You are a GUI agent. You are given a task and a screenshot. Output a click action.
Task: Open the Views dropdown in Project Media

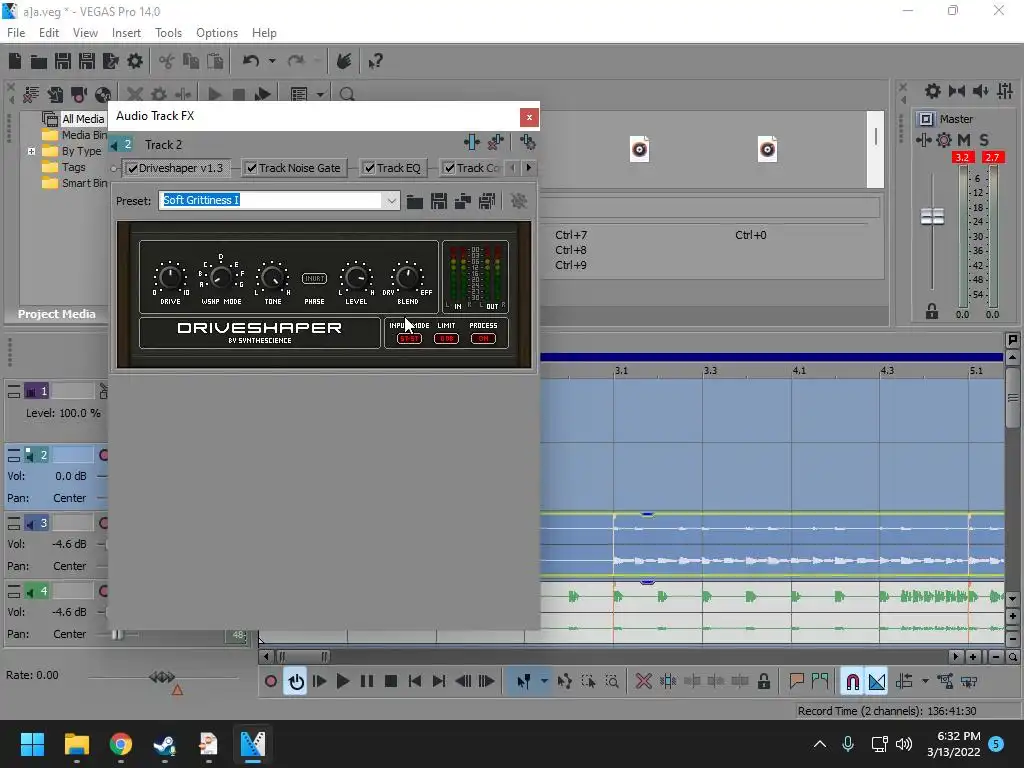point(320,95)
